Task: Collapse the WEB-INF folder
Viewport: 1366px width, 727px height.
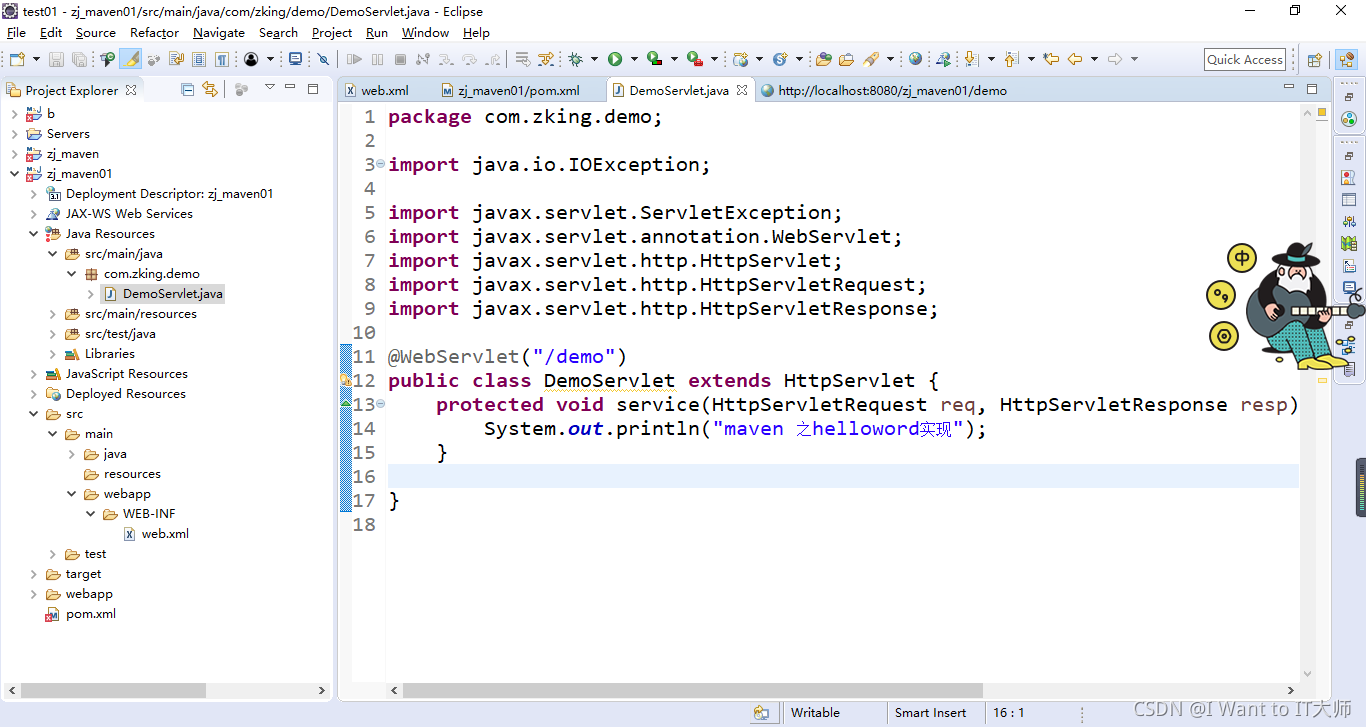Action: [91, 514]
